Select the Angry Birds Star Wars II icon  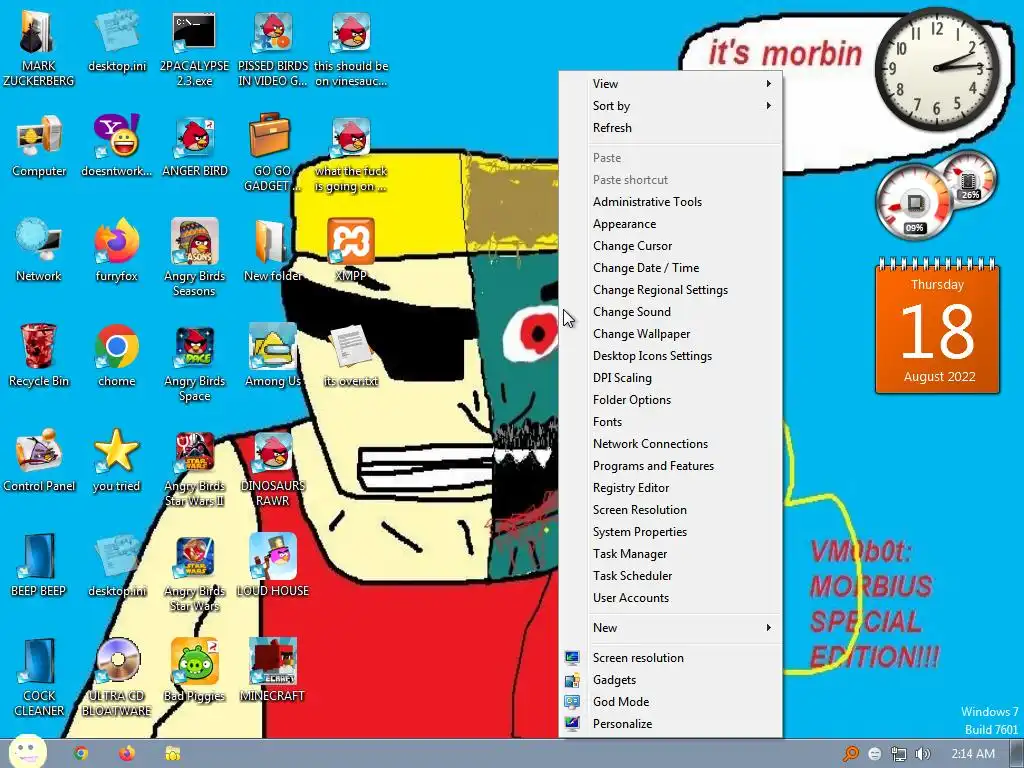point(195,469)
